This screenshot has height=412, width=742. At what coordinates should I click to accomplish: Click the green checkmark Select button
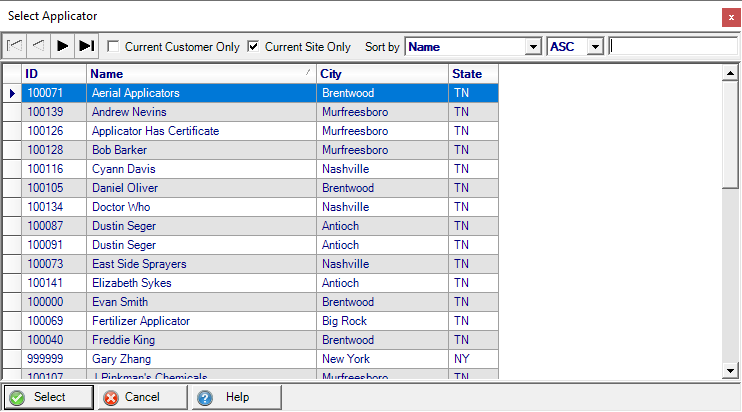point(49,397)
